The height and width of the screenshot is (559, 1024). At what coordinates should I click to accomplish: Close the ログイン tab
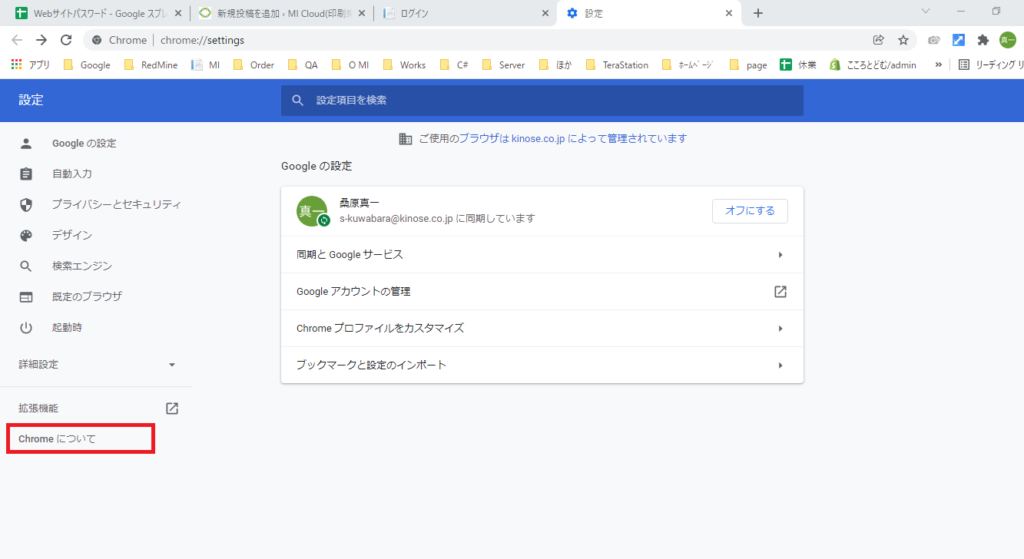point(545,13)
